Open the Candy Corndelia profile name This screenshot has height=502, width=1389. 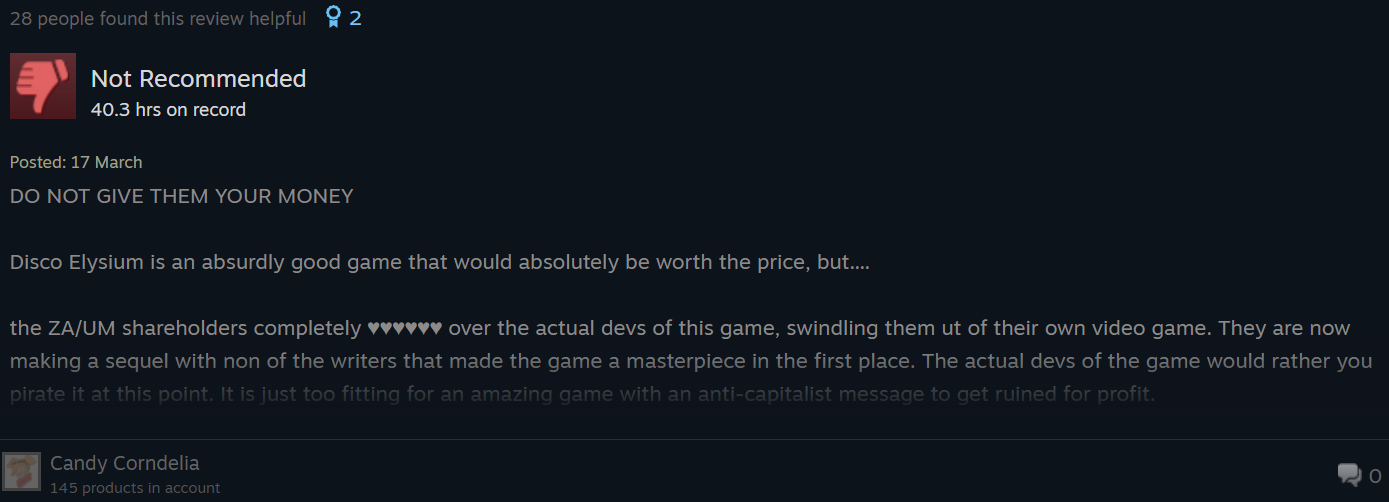[125, 463]
